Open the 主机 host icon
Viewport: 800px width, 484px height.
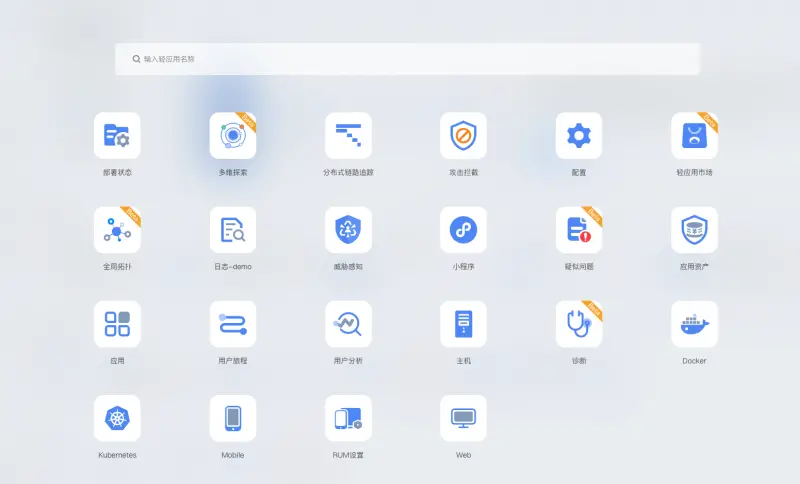pyautogui.click(x=463, y=324)
